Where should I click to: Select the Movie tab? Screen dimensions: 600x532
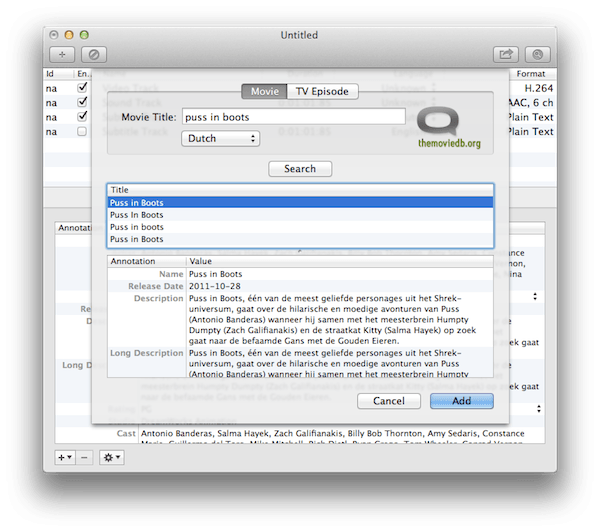coord(264,91)
